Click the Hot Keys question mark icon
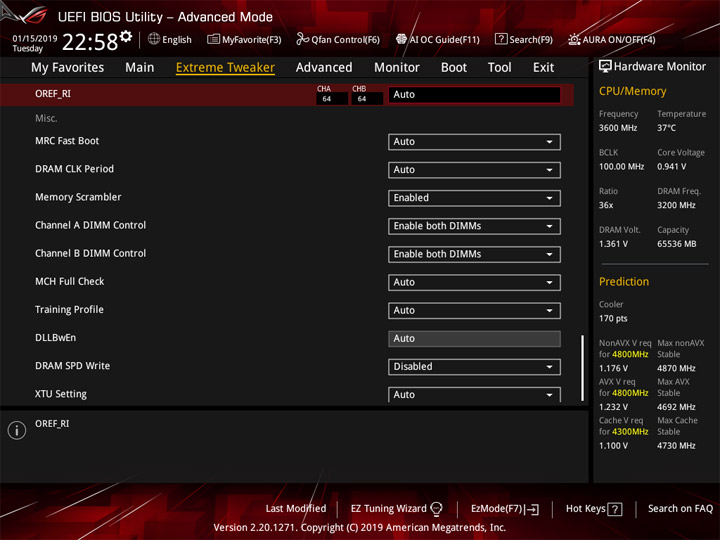 click(x=615, y=509)
